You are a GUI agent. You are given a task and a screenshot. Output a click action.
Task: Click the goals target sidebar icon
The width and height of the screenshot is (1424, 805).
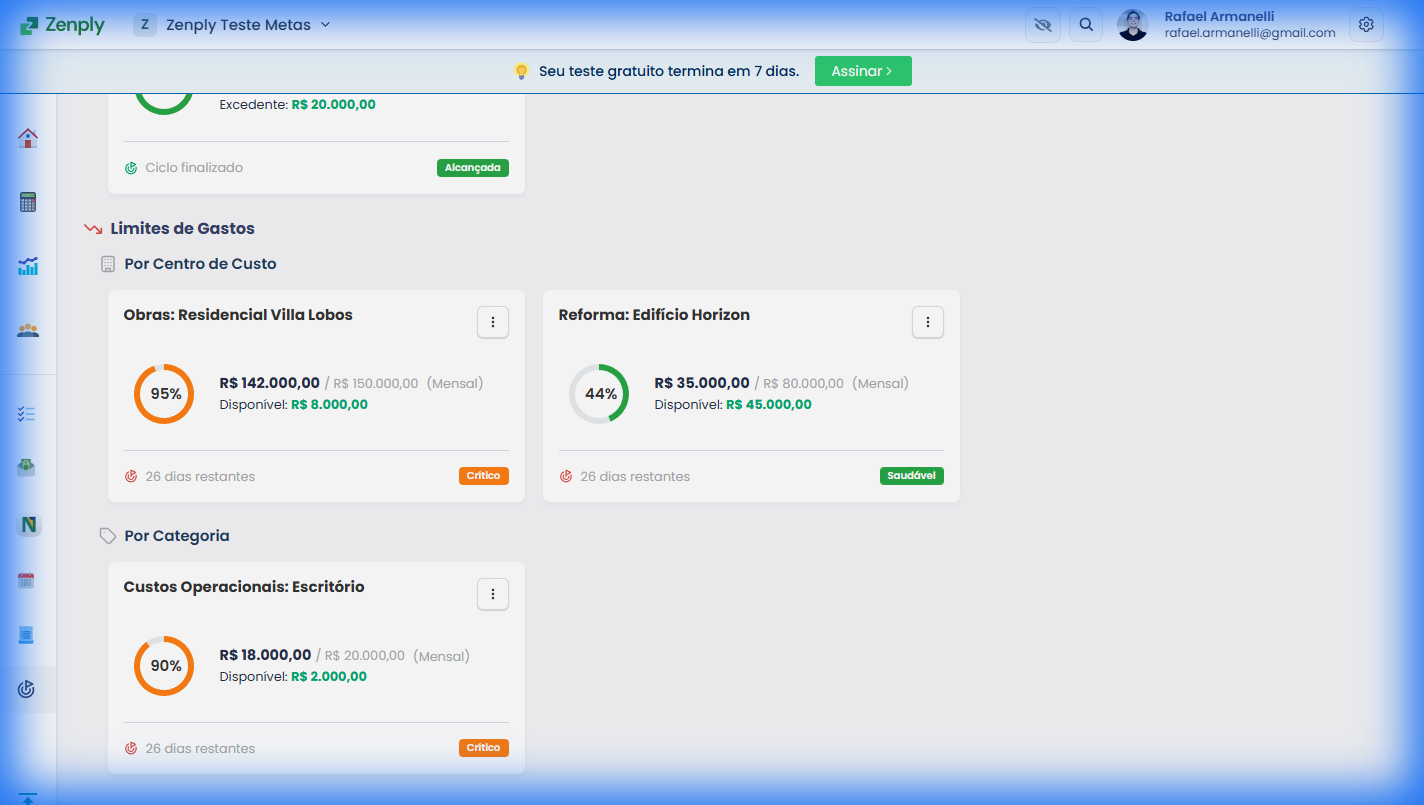27,689
